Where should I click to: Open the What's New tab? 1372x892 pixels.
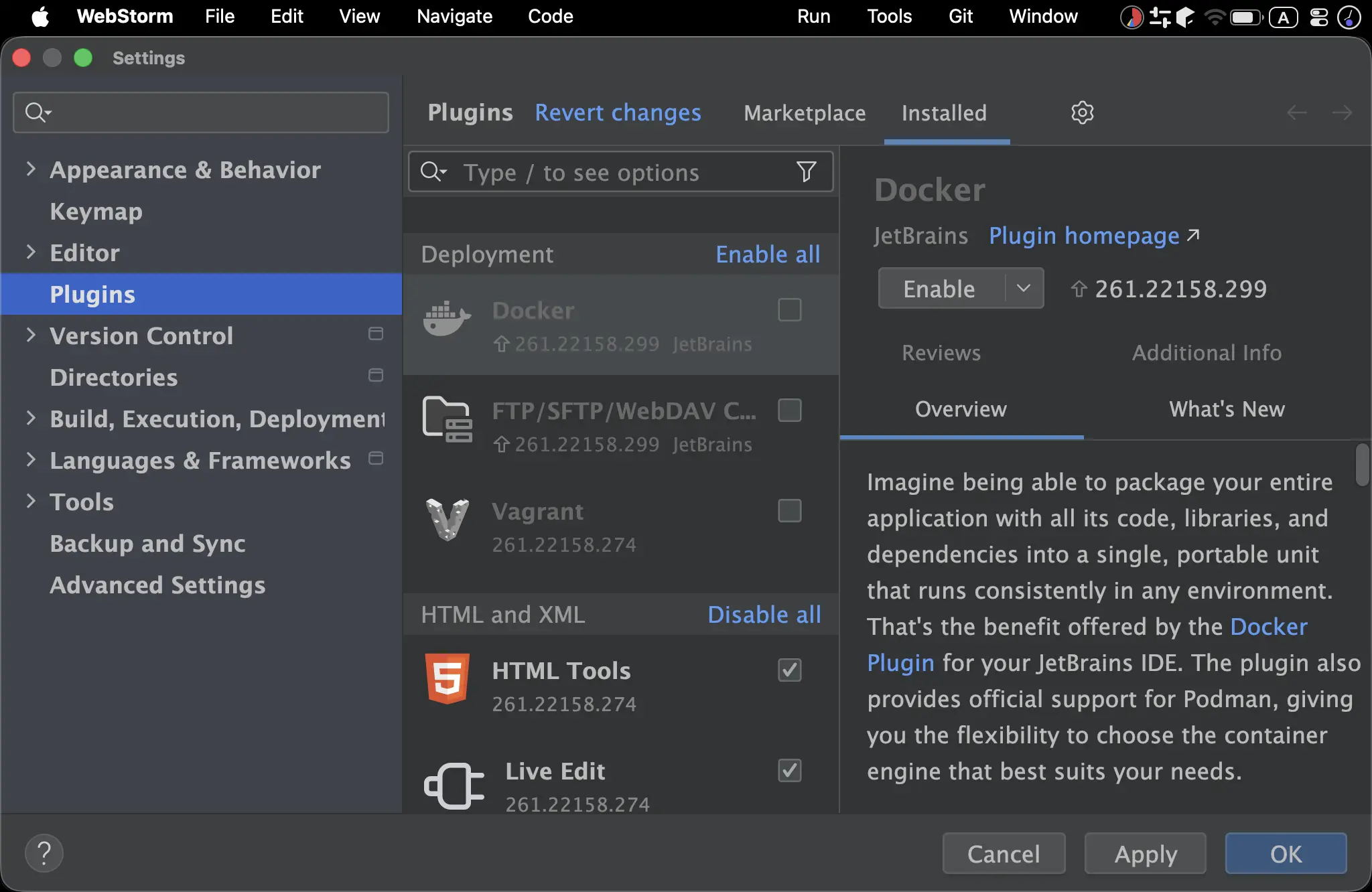pos(1227,409)
